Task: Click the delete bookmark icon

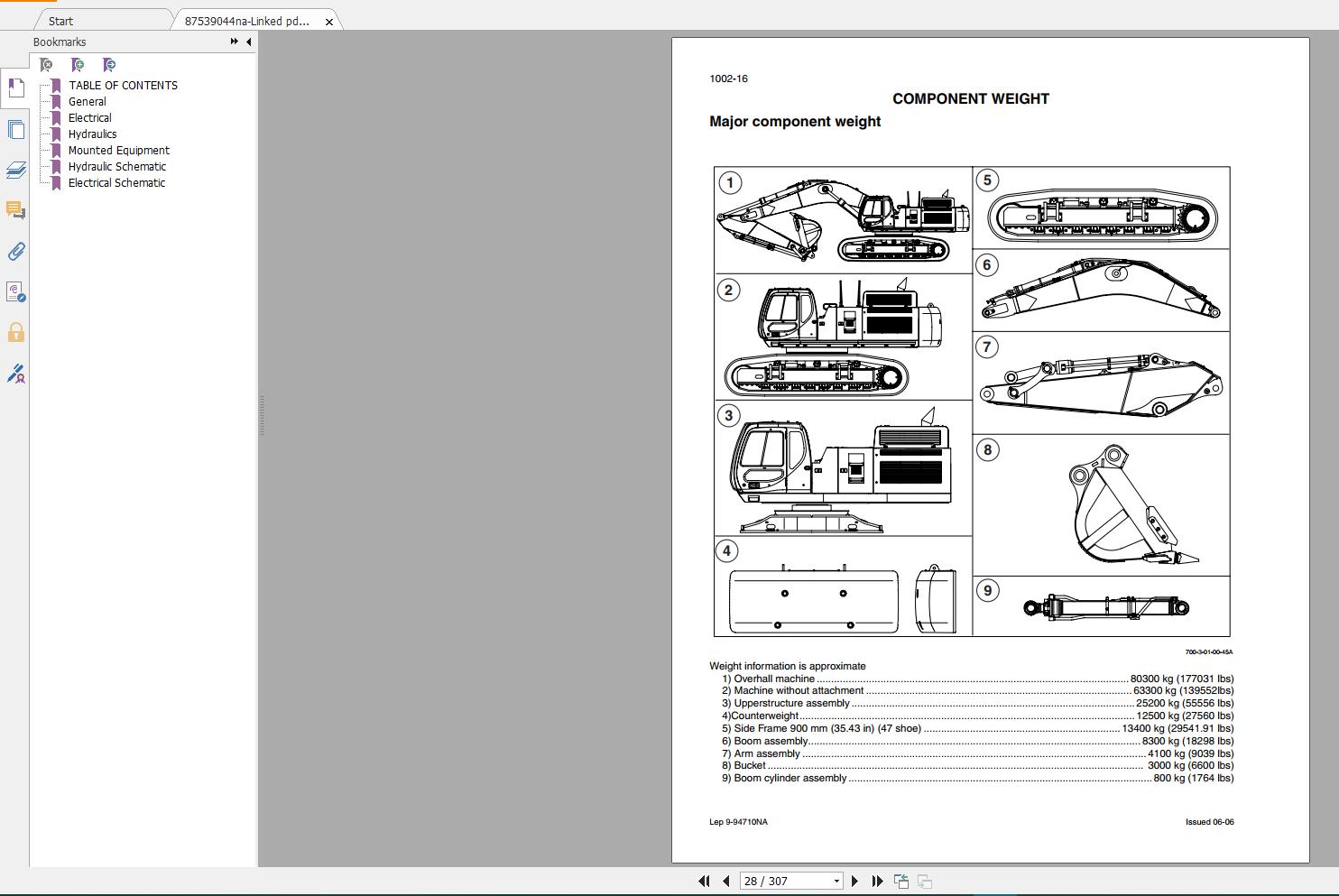Action: pyautogui.click(x=46, y=65)
